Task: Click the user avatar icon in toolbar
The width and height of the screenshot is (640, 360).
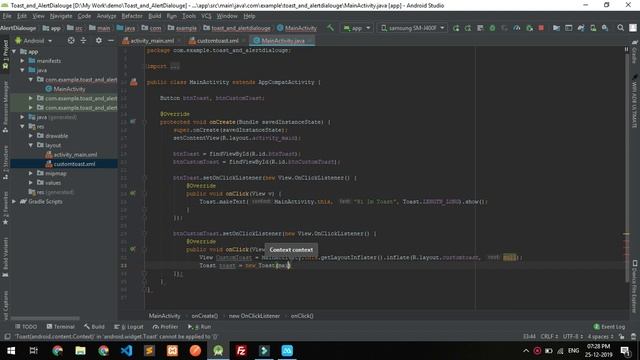Action: click(633, 28)
